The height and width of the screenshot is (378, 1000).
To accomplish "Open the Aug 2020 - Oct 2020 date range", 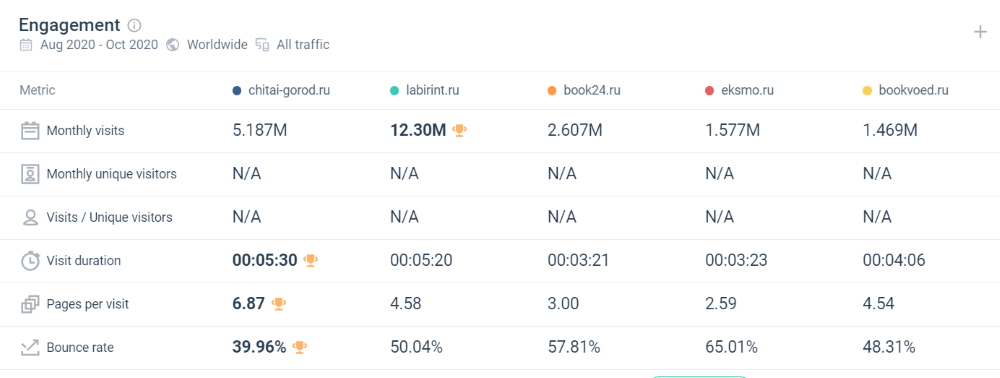I will click(99, 45).
